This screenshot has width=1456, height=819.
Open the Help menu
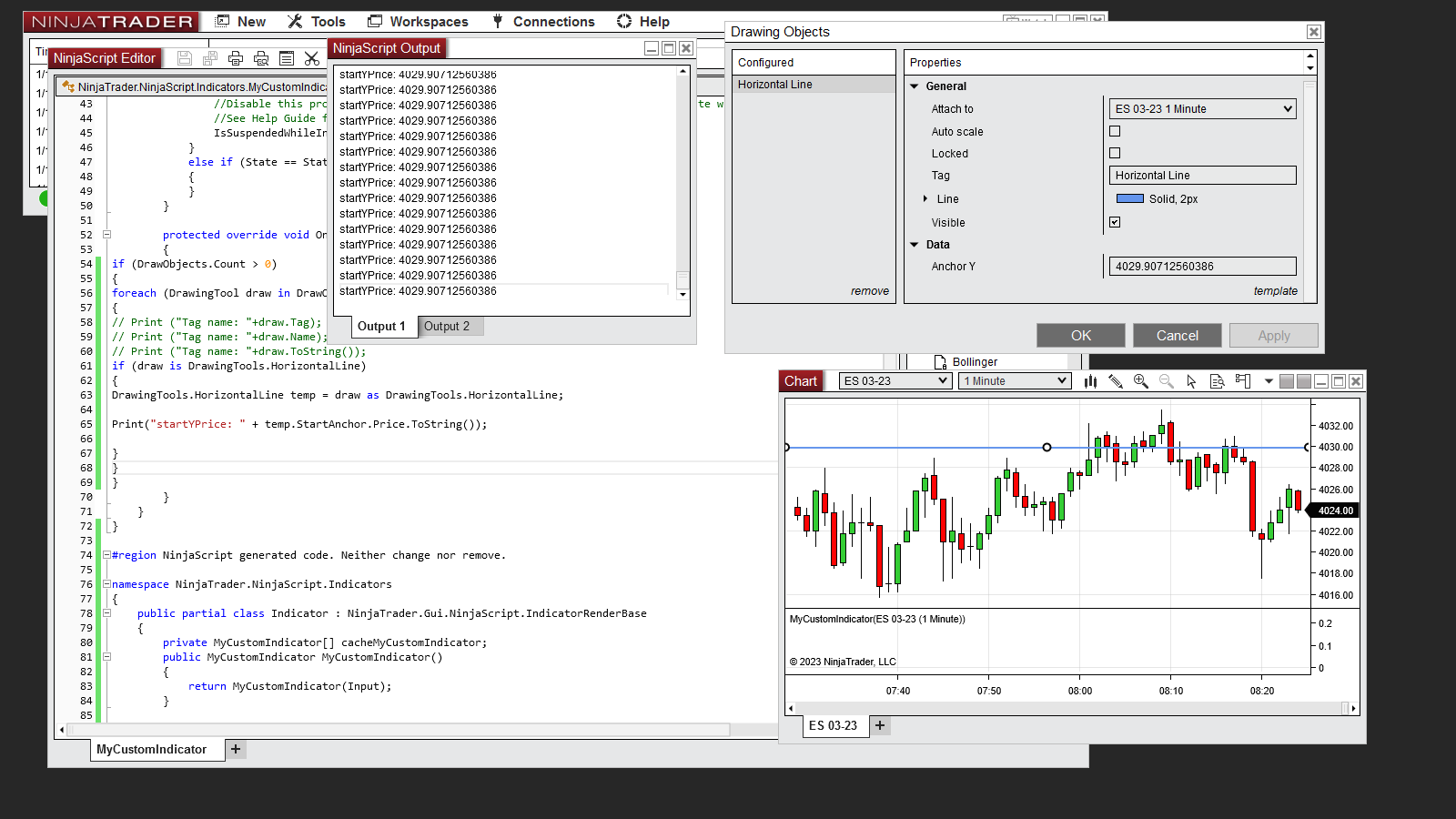point(643,22)
